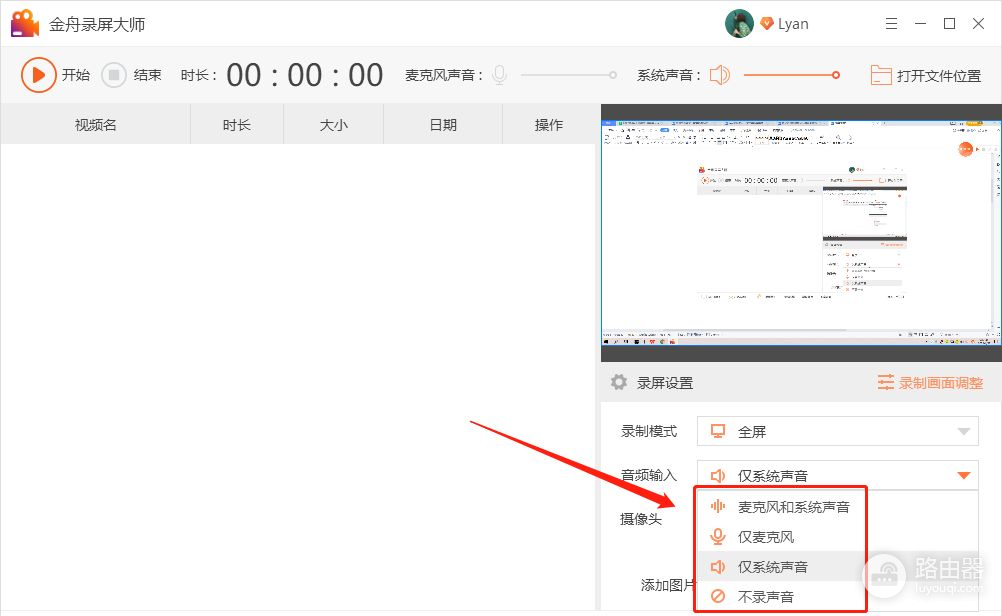This screenshot has height=616, width=1002.
Task: Open the hamburger main menu
Action: 892,24
